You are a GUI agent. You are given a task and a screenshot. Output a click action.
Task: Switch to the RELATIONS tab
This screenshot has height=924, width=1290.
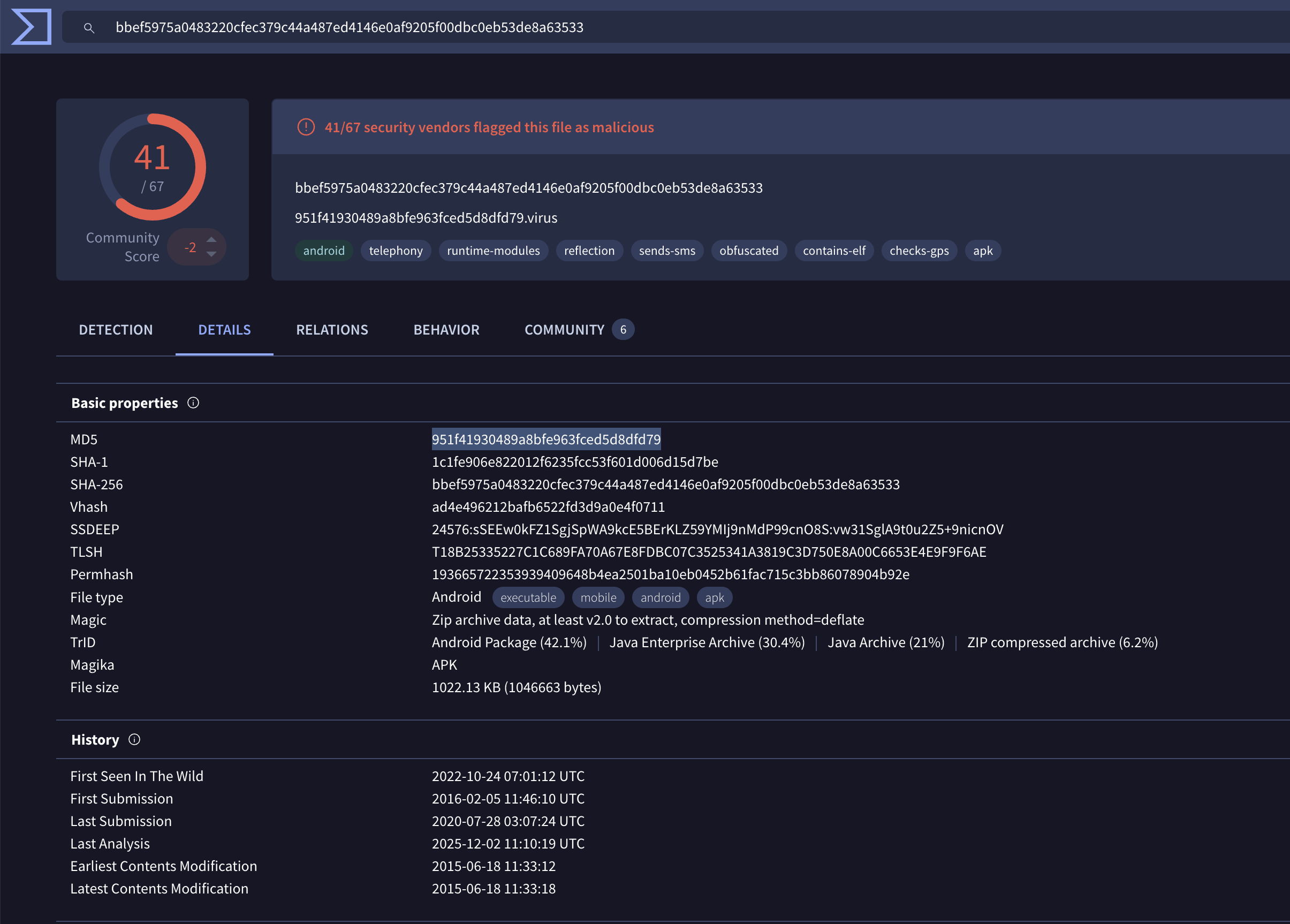332,329
